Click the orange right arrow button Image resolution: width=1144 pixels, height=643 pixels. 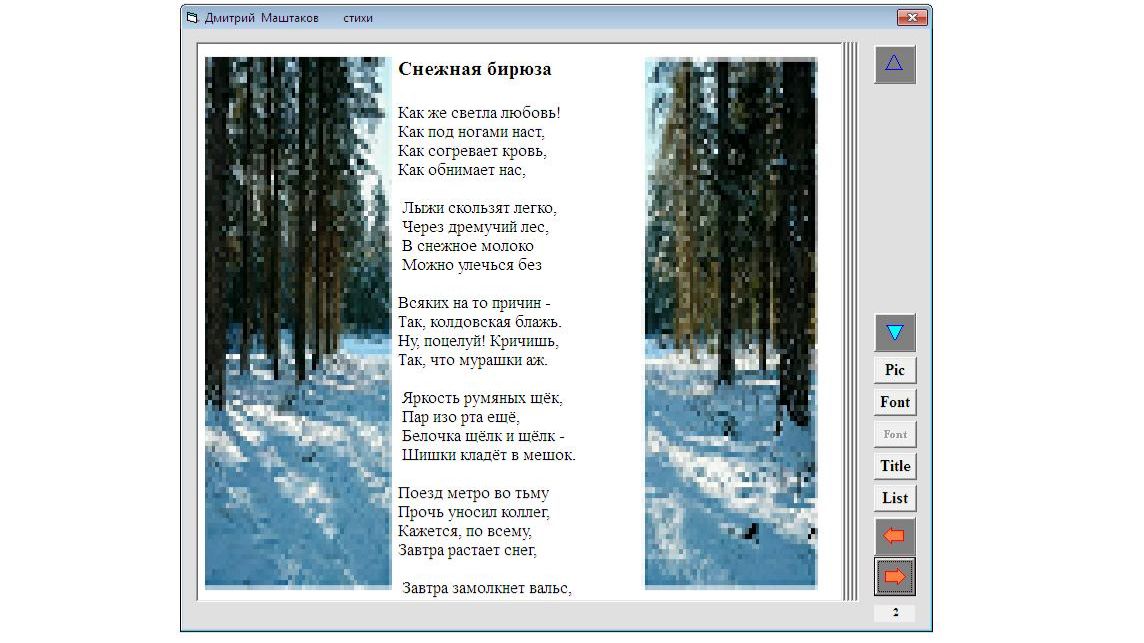[x=894, y=577]
